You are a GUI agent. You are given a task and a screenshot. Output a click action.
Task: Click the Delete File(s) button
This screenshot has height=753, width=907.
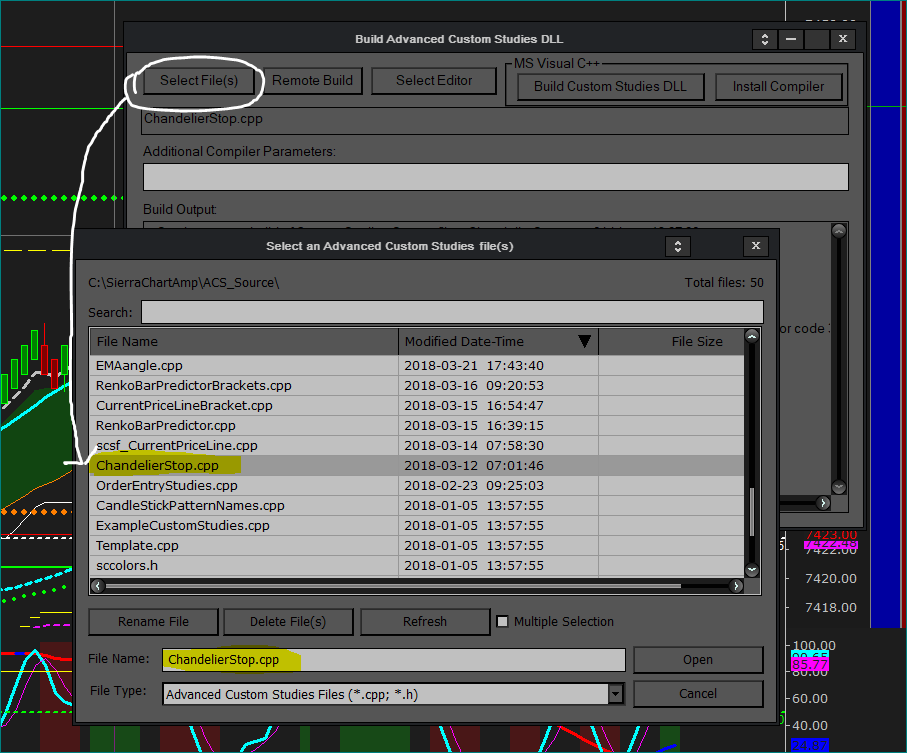pyautogui.click(x=288, y=622)
